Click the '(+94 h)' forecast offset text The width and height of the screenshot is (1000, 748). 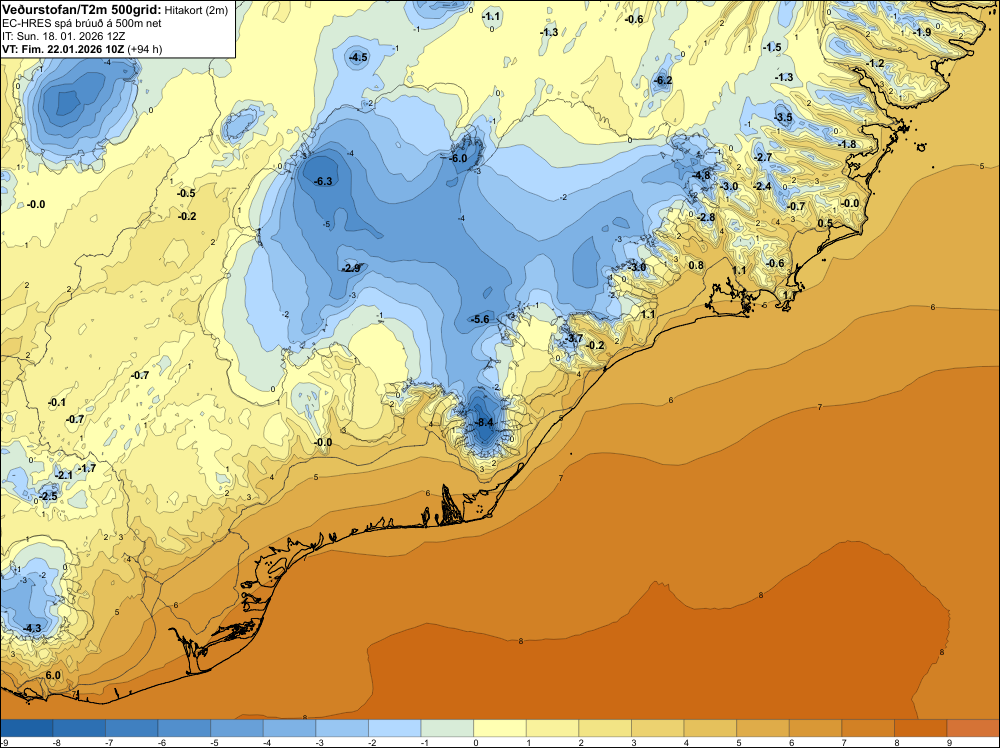[x=145, y=49]
